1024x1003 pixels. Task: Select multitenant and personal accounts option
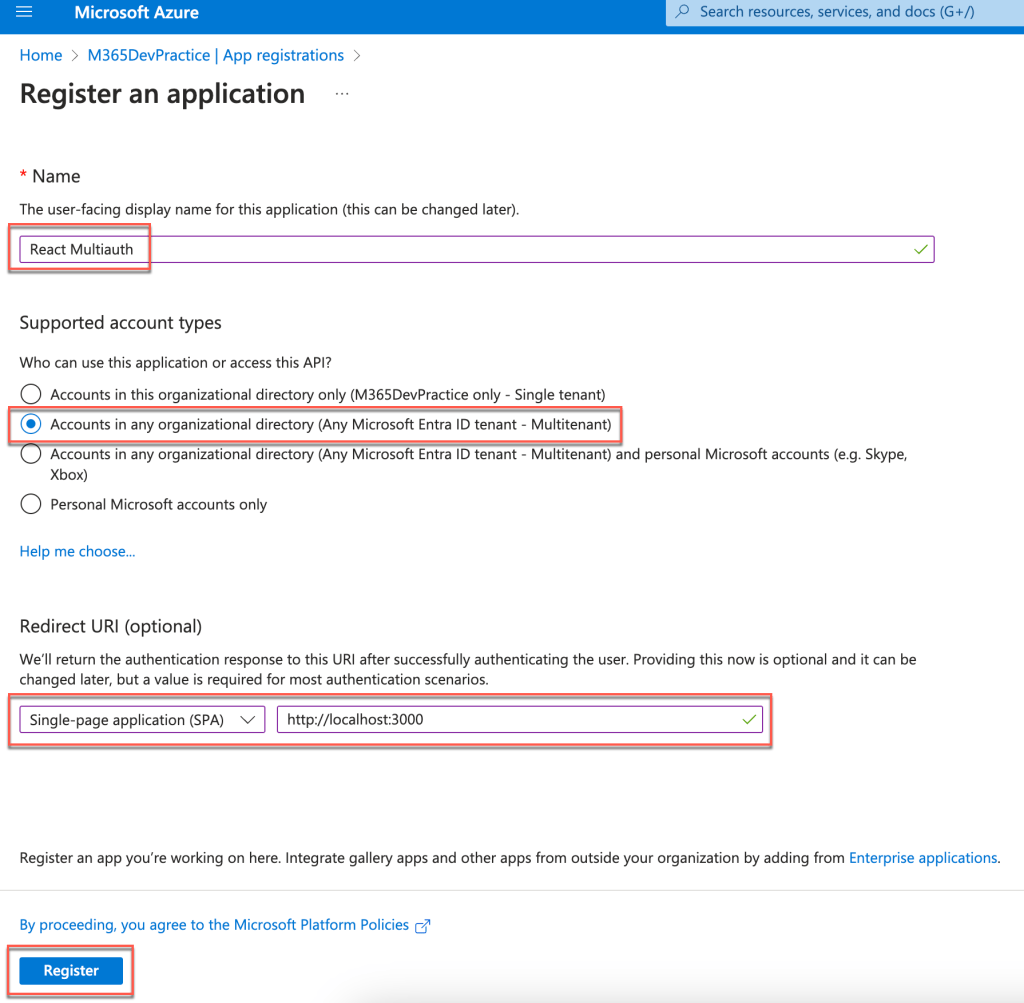(x=31, y=454)
